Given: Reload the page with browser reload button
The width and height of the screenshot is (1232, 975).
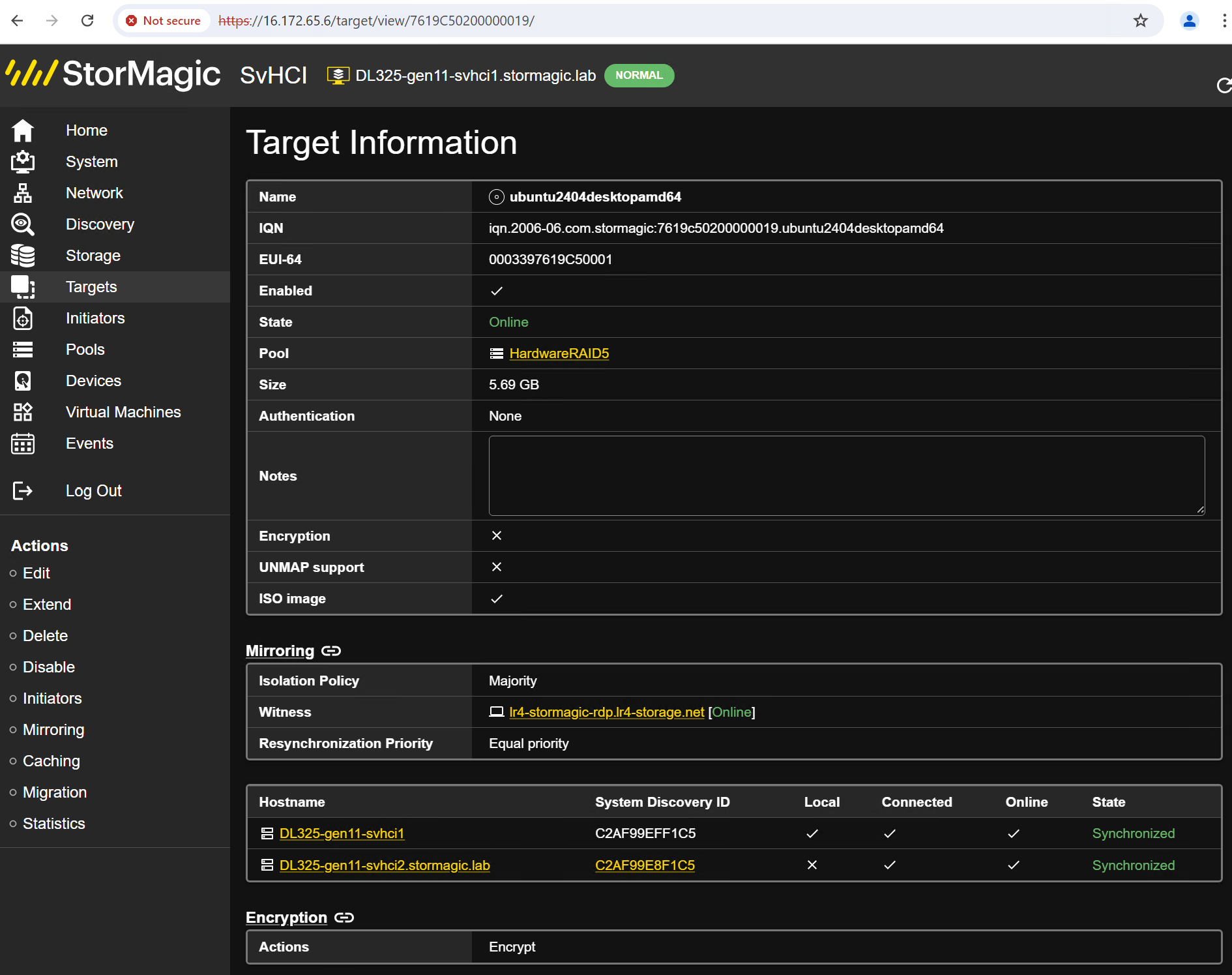Looking at the screenshot, I should click(x=87, y=21).
